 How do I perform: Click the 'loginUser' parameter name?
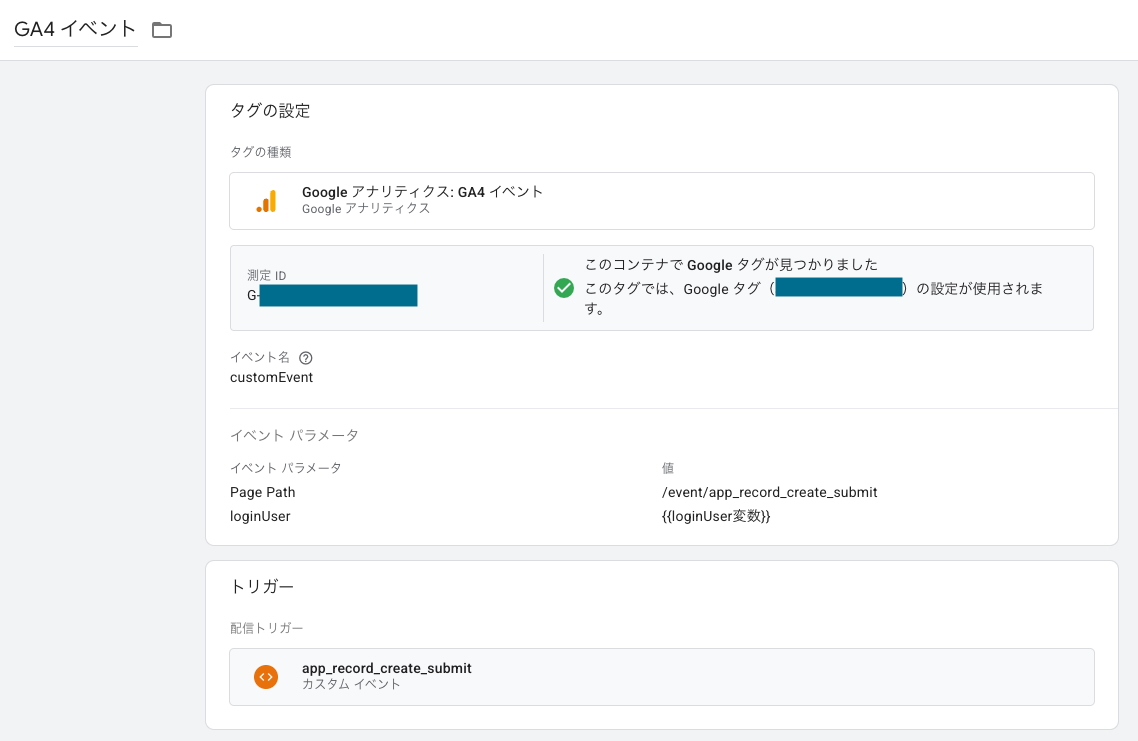click(x=260, y=516)
